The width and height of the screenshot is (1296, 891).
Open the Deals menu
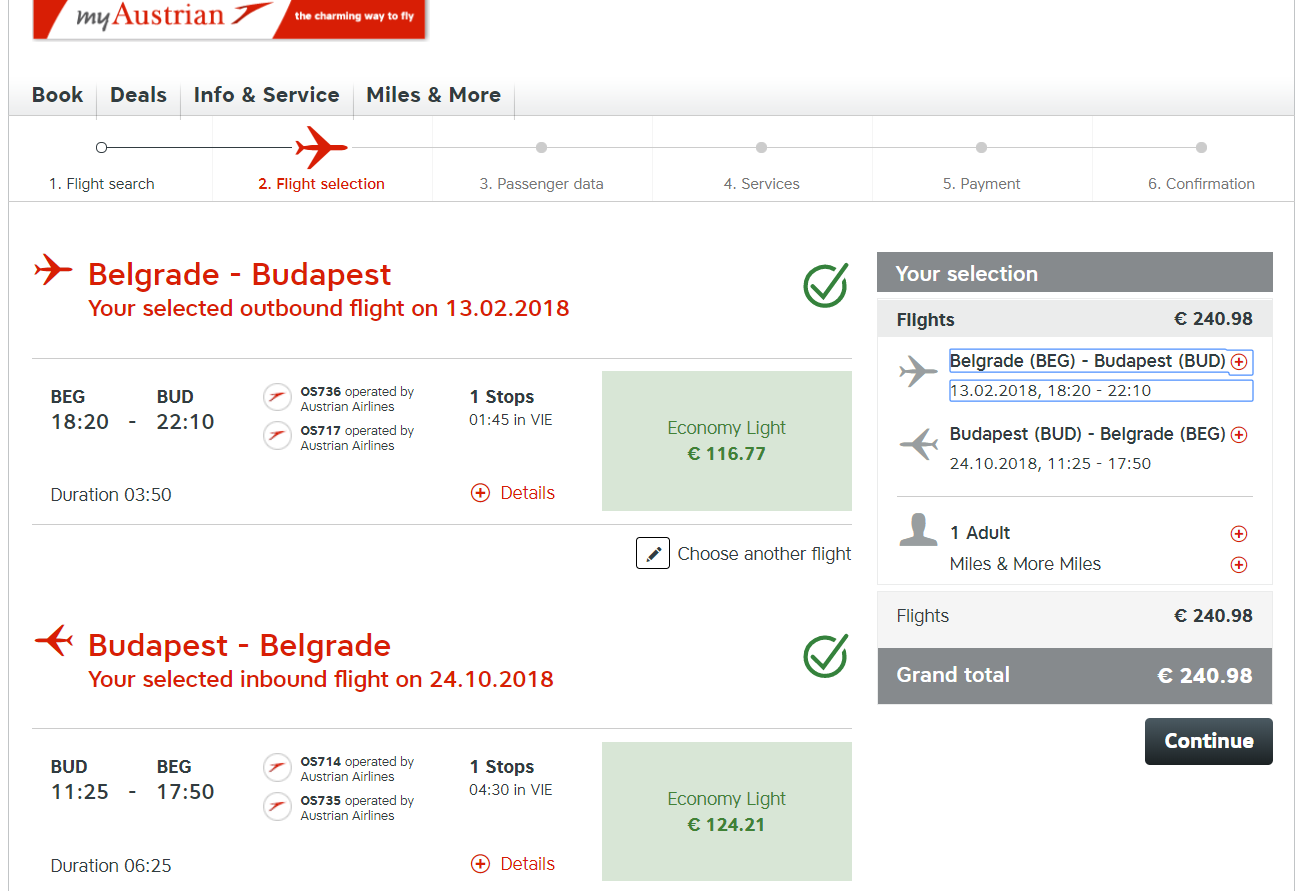[138, 95]
